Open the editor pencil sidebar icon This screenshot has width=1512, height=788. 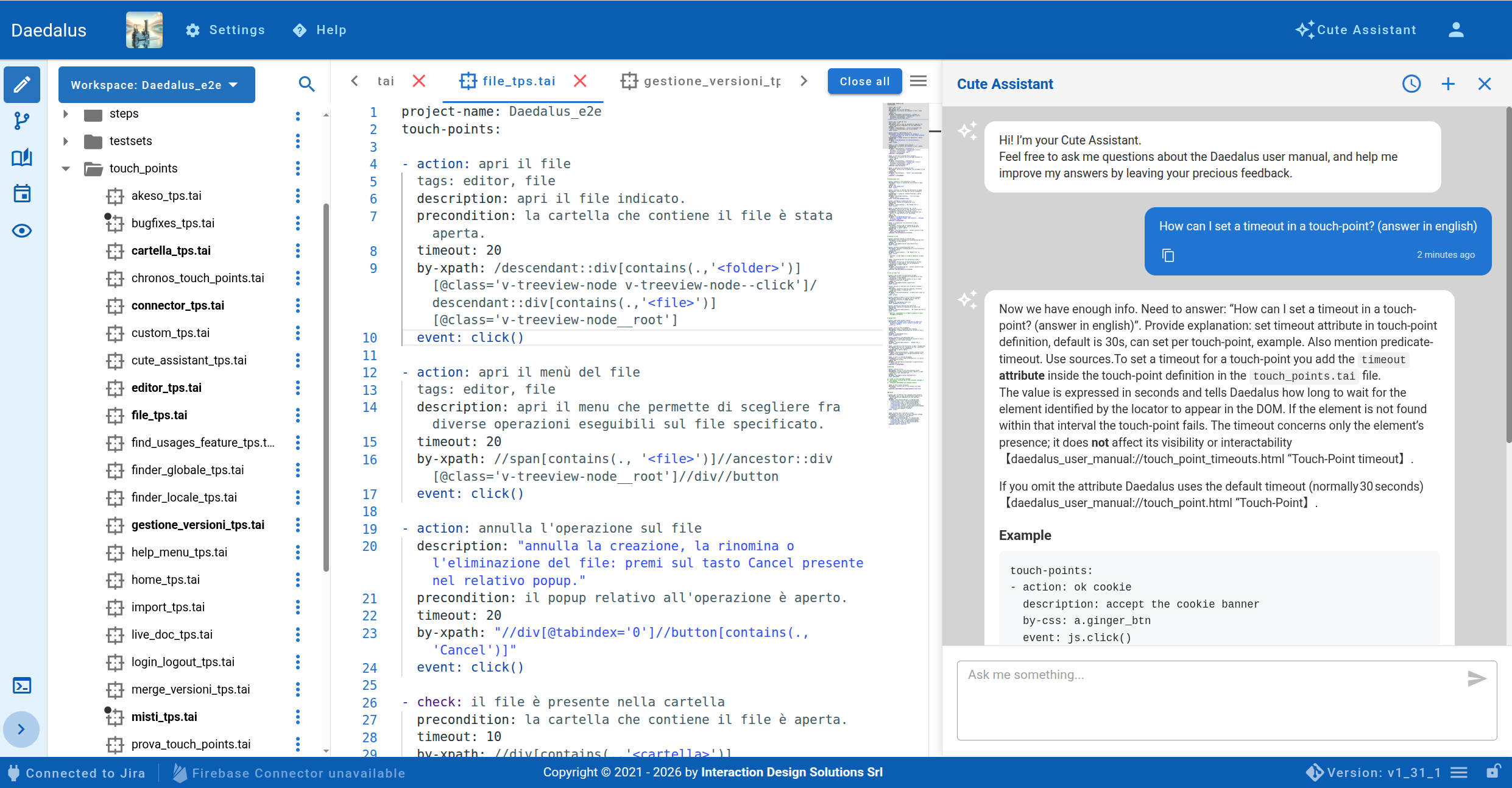pos(22,84)
